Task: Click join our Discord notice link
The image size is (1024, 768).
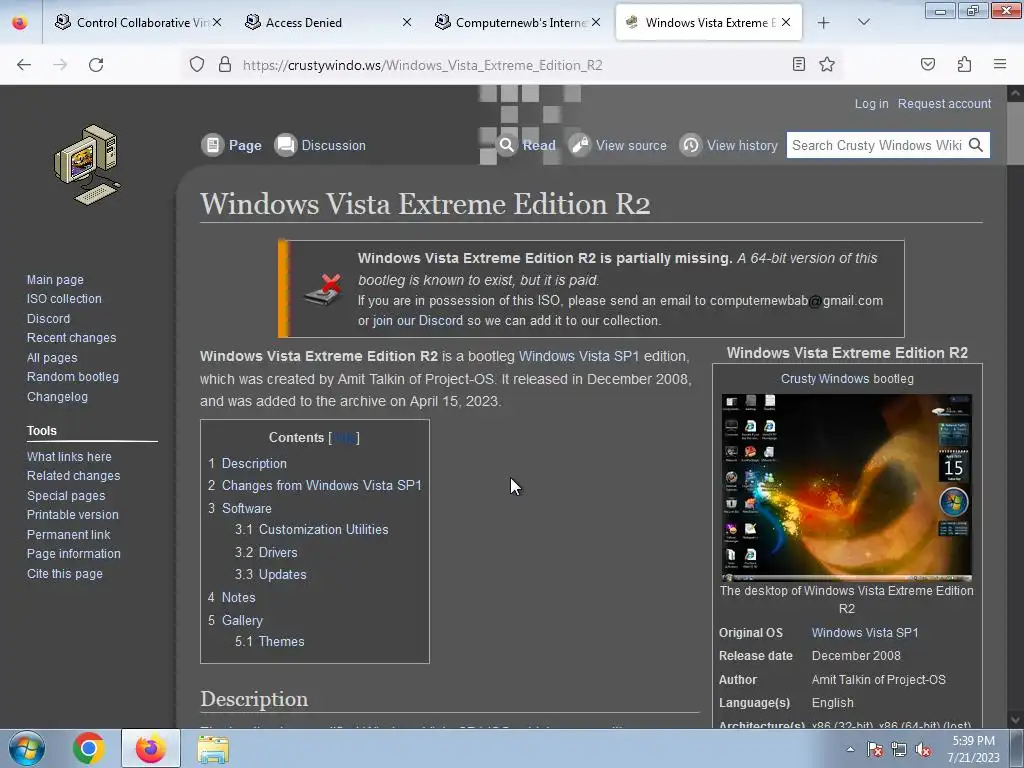Action: pos(417,321)
